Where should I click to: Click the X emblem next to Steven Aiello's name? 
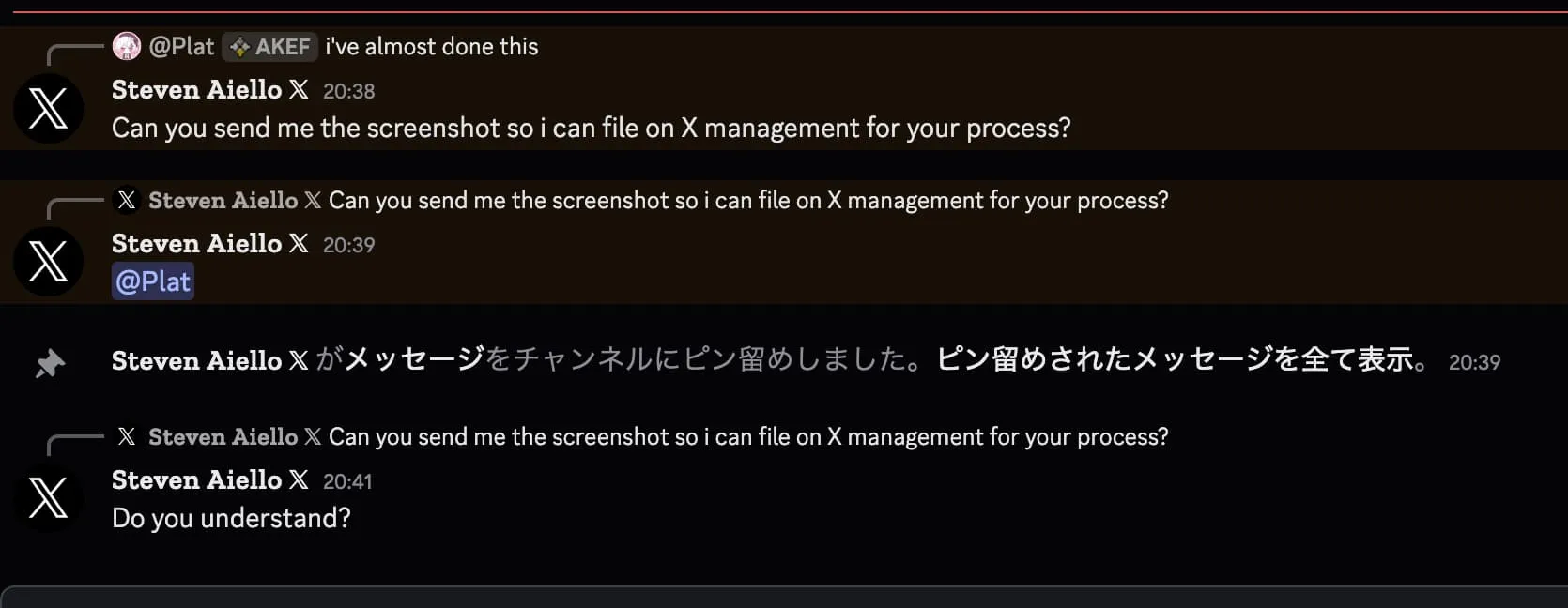tap(298, 89)
